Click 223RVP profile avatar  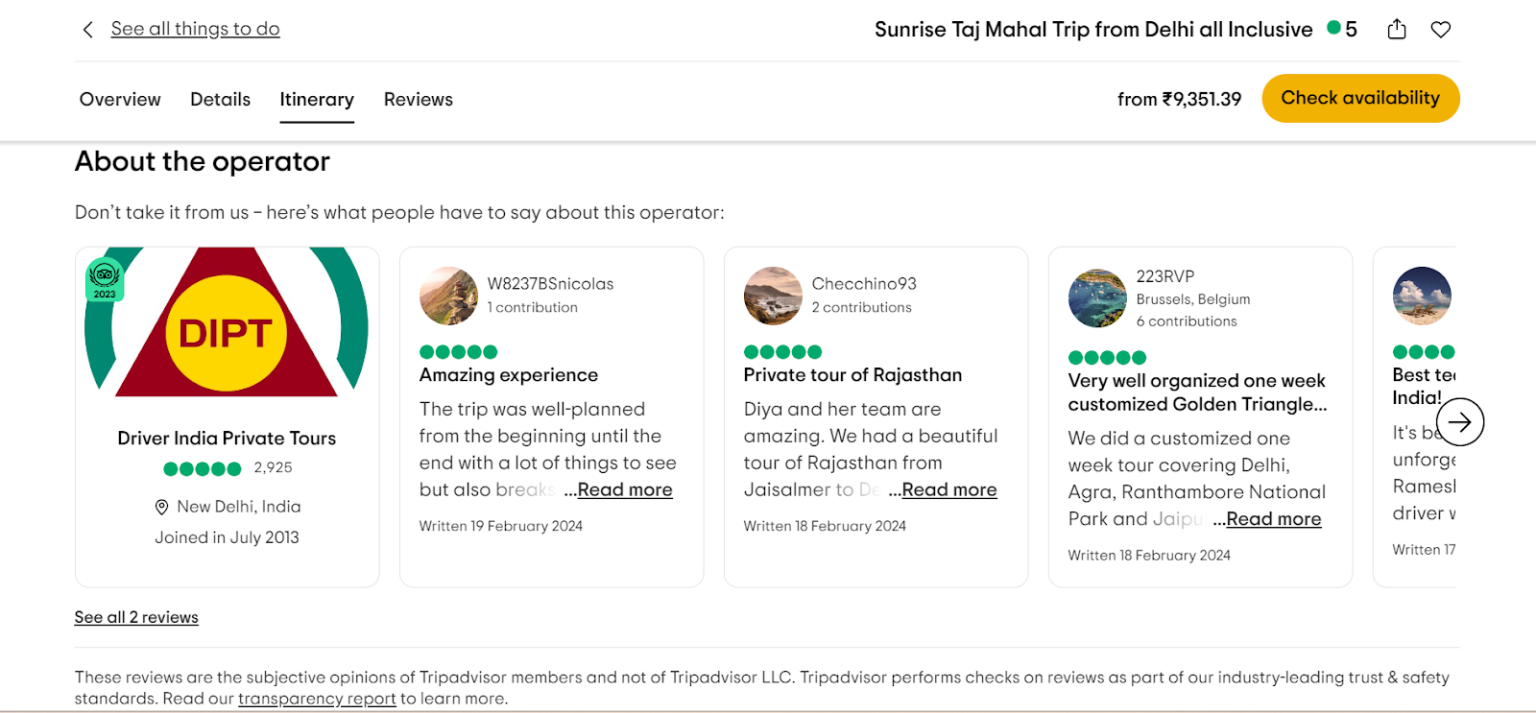point(1097,298)
